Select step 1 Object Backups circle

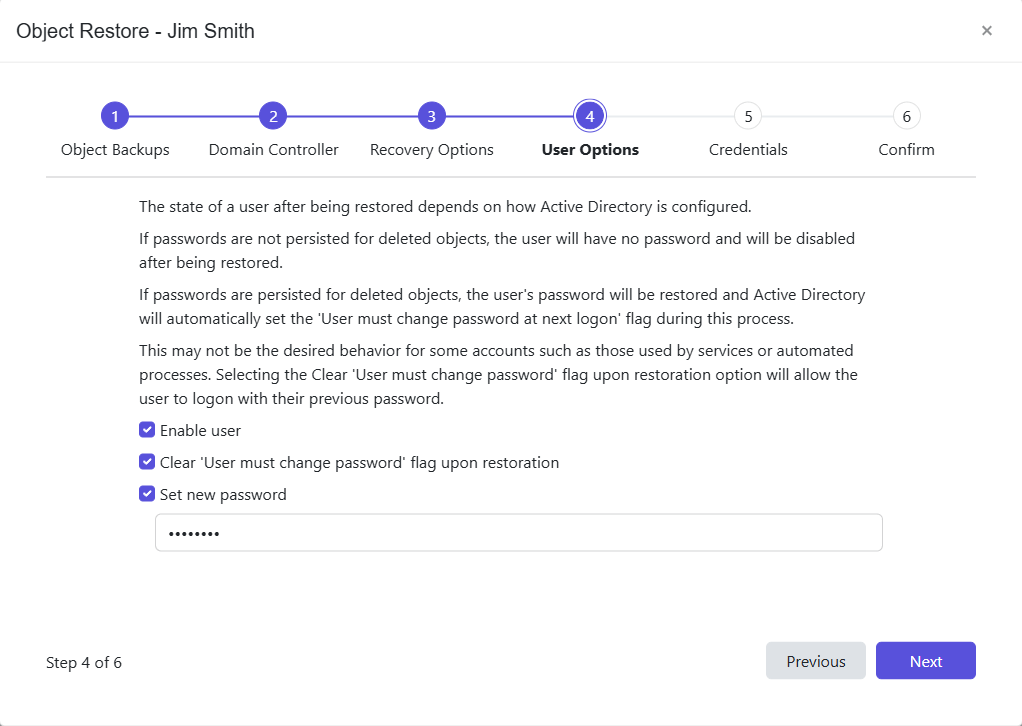tap(115, 115)
